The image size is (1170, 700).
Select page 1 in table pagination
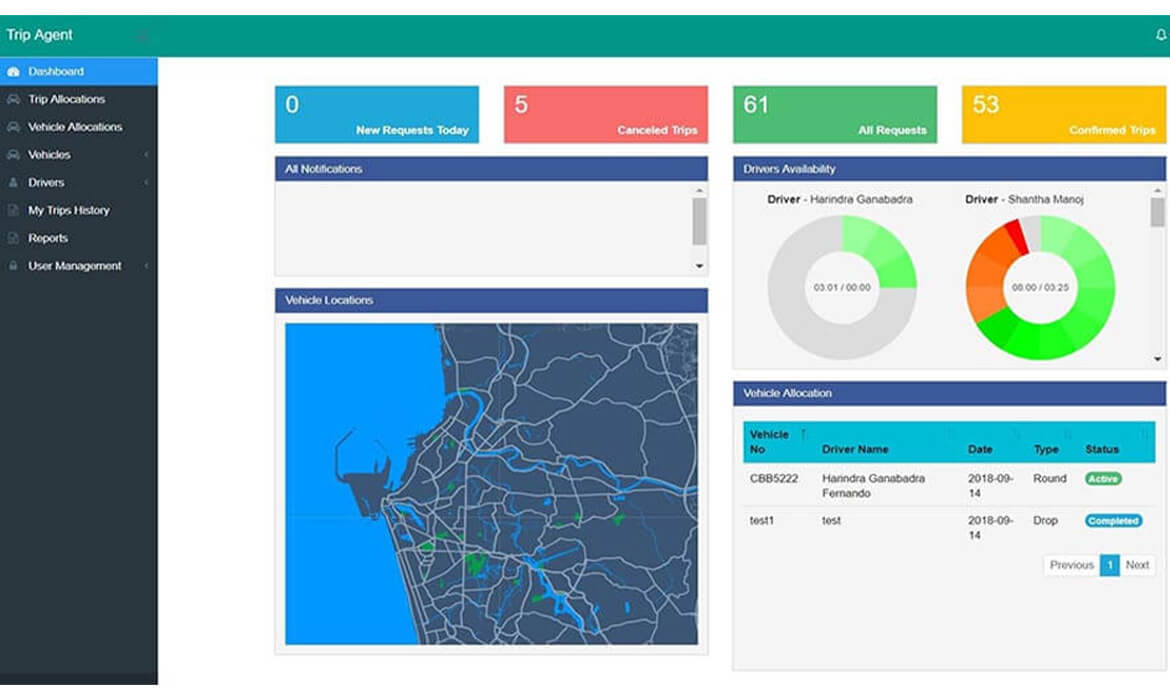1109,565
